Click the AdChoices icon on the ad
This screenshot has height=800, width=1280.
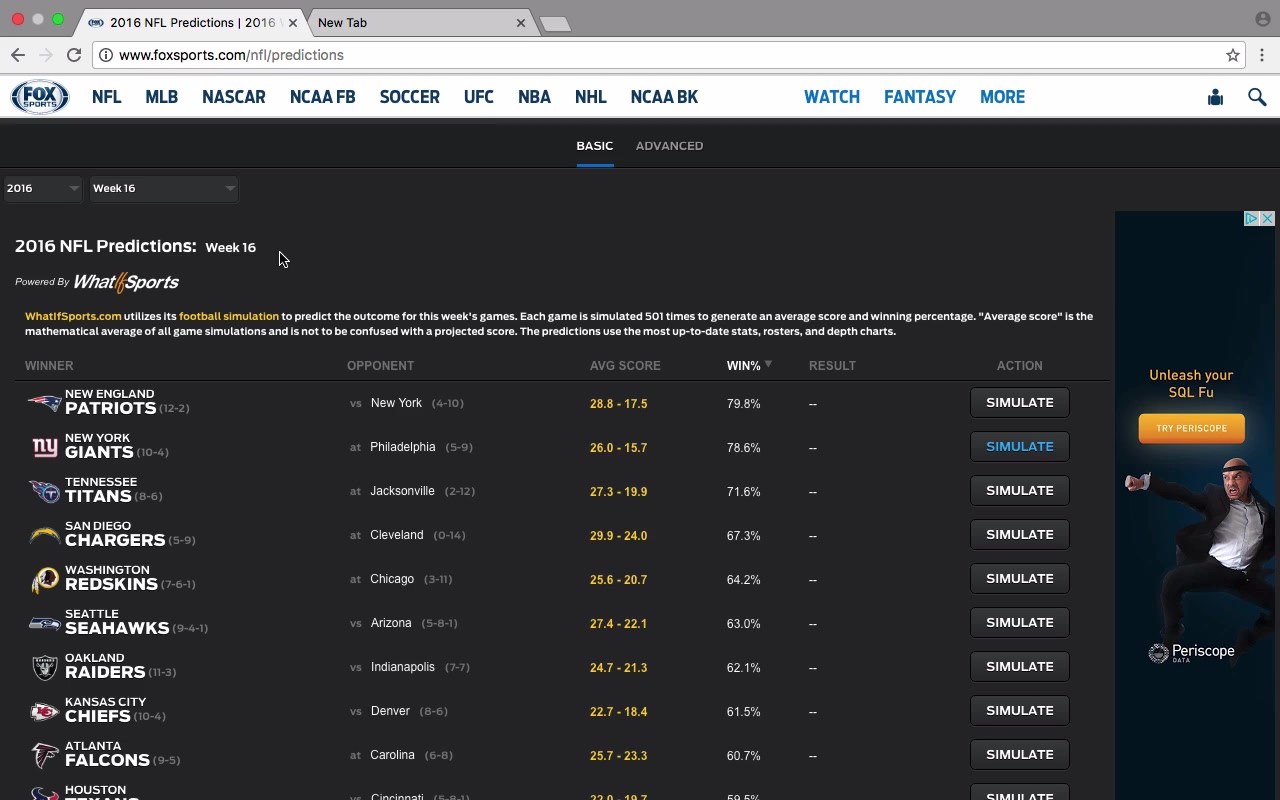[1251, 218]
